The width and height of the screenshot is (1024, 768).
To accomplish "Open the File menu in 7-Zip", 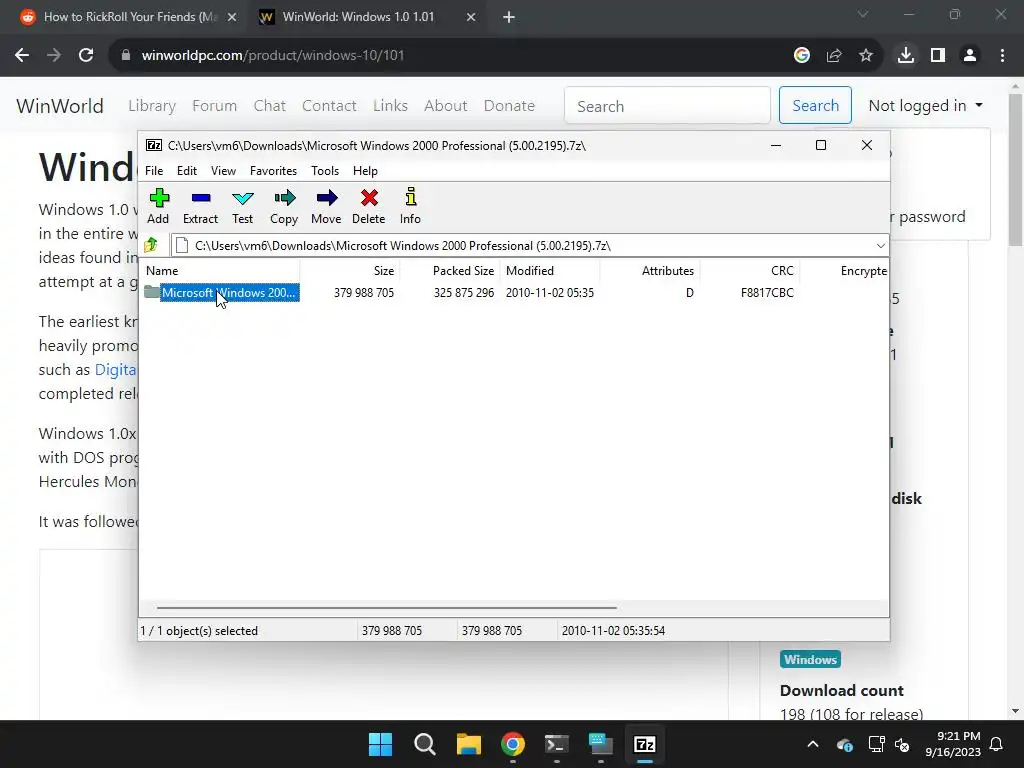I will coord(154,170).
